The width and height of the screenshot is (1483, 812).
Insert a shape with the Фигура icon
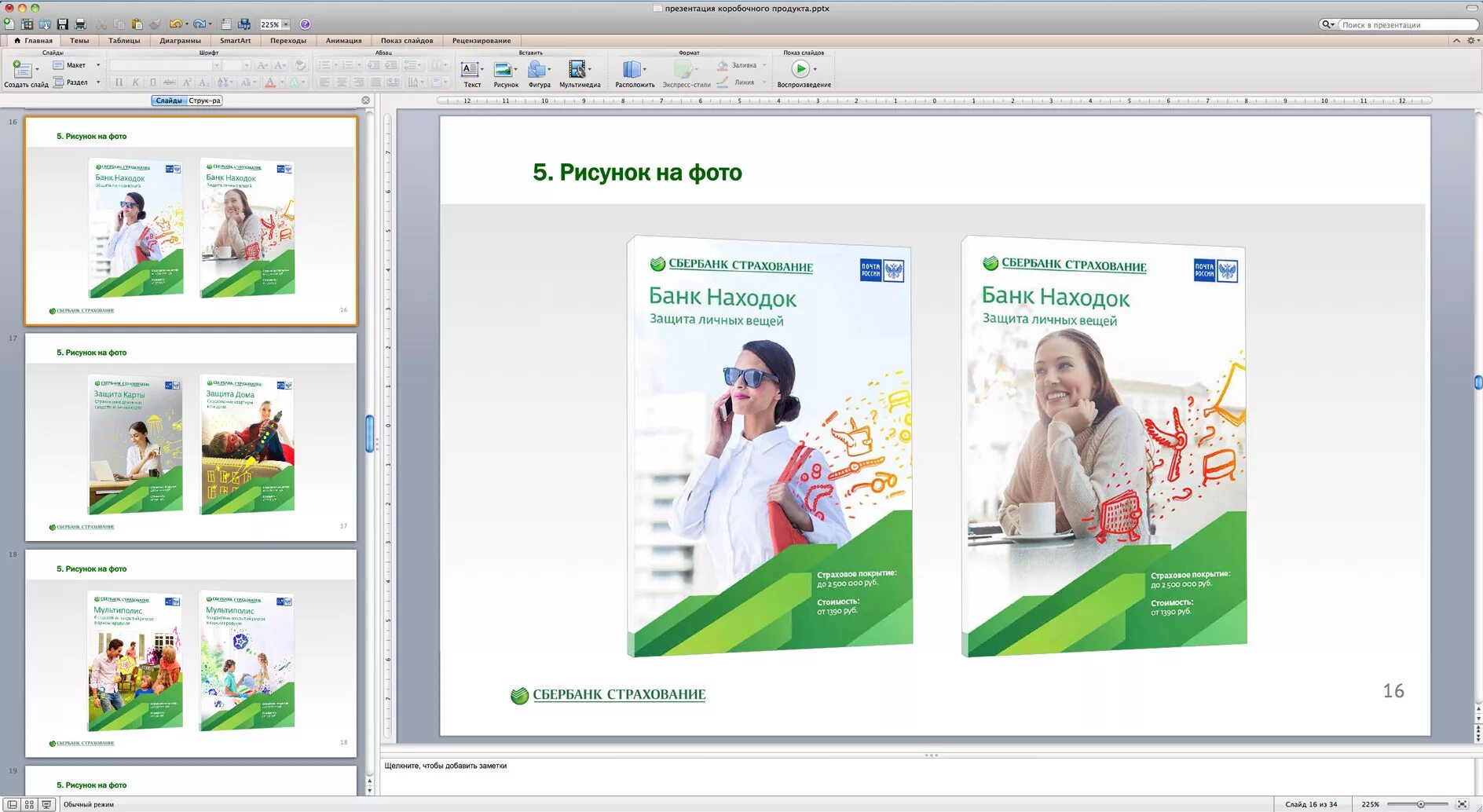tap(536, 70)
